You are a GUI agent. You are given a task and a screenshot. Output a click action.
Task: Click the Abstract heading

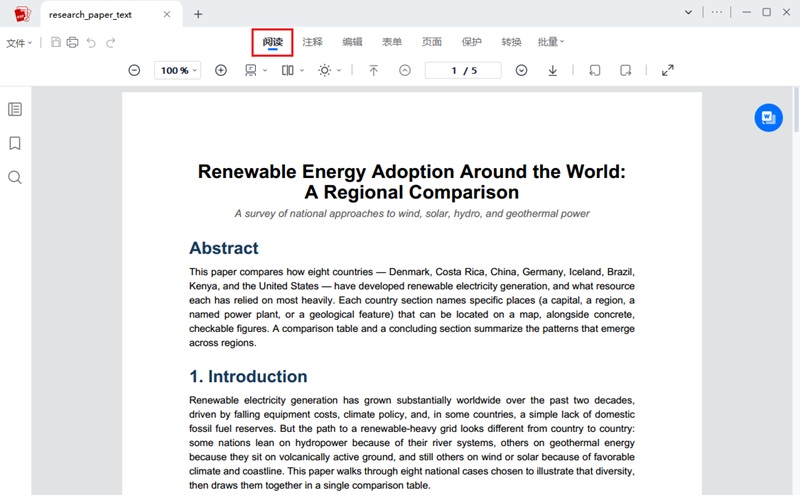[223, 248]
